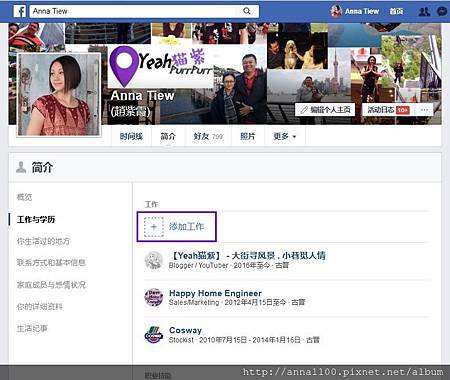
Task: Open the 好友 friends tab
Action: (x=201, y=136)
